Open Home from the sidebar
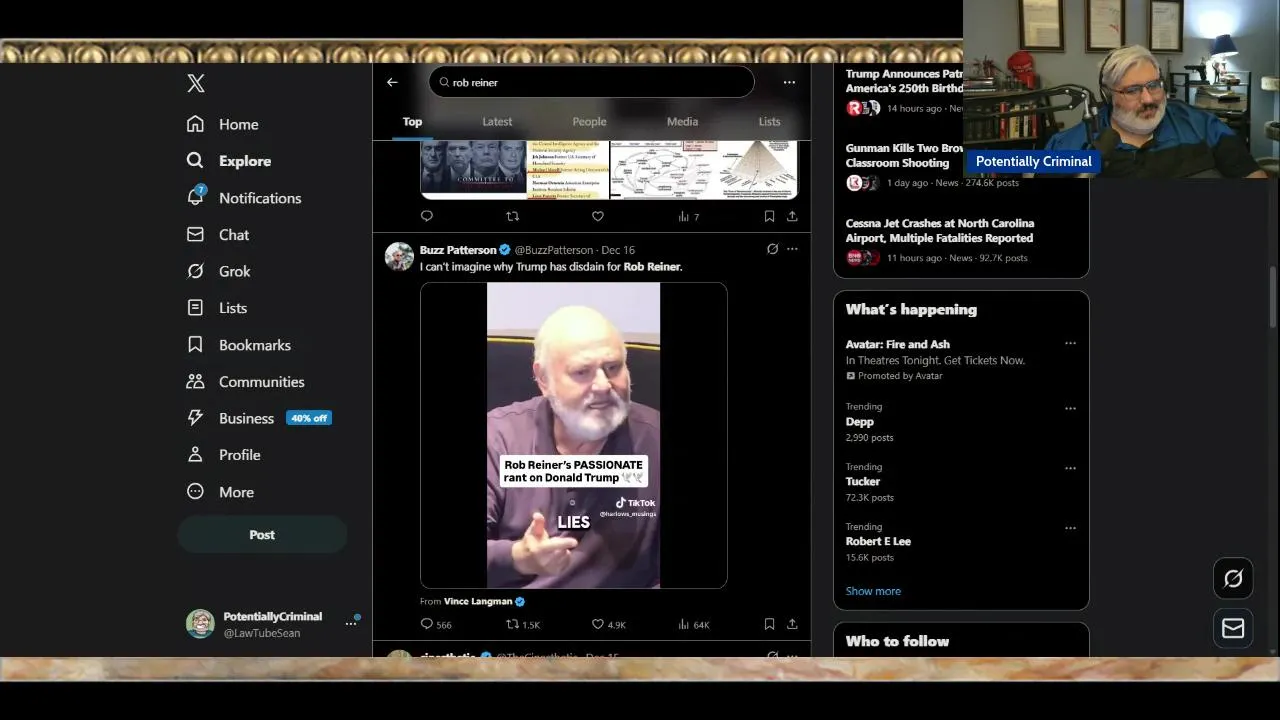The width and height of the screenshot is (1280, 720). (223, 124)
